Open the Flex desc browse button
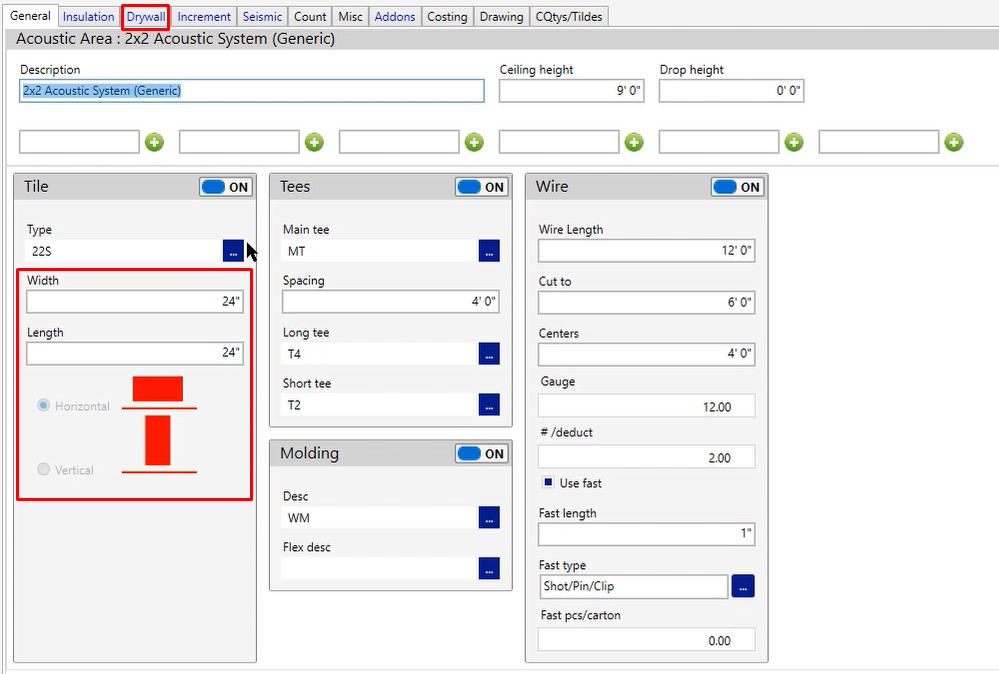This screenshot has height=674, width=999. pyautogui.click(x=488, y=568)
